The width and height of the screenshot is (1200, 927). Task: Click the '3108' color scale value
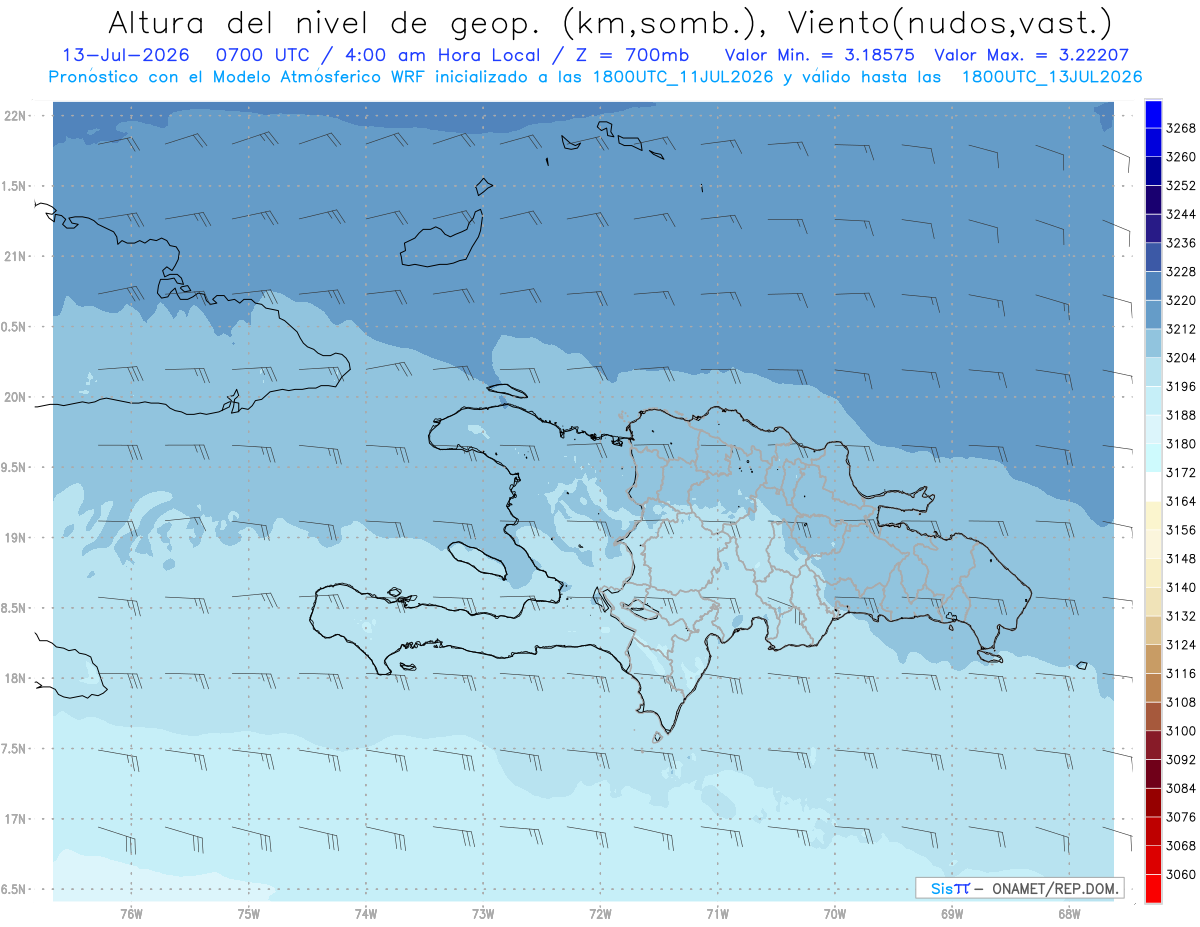click(1181, 702)
